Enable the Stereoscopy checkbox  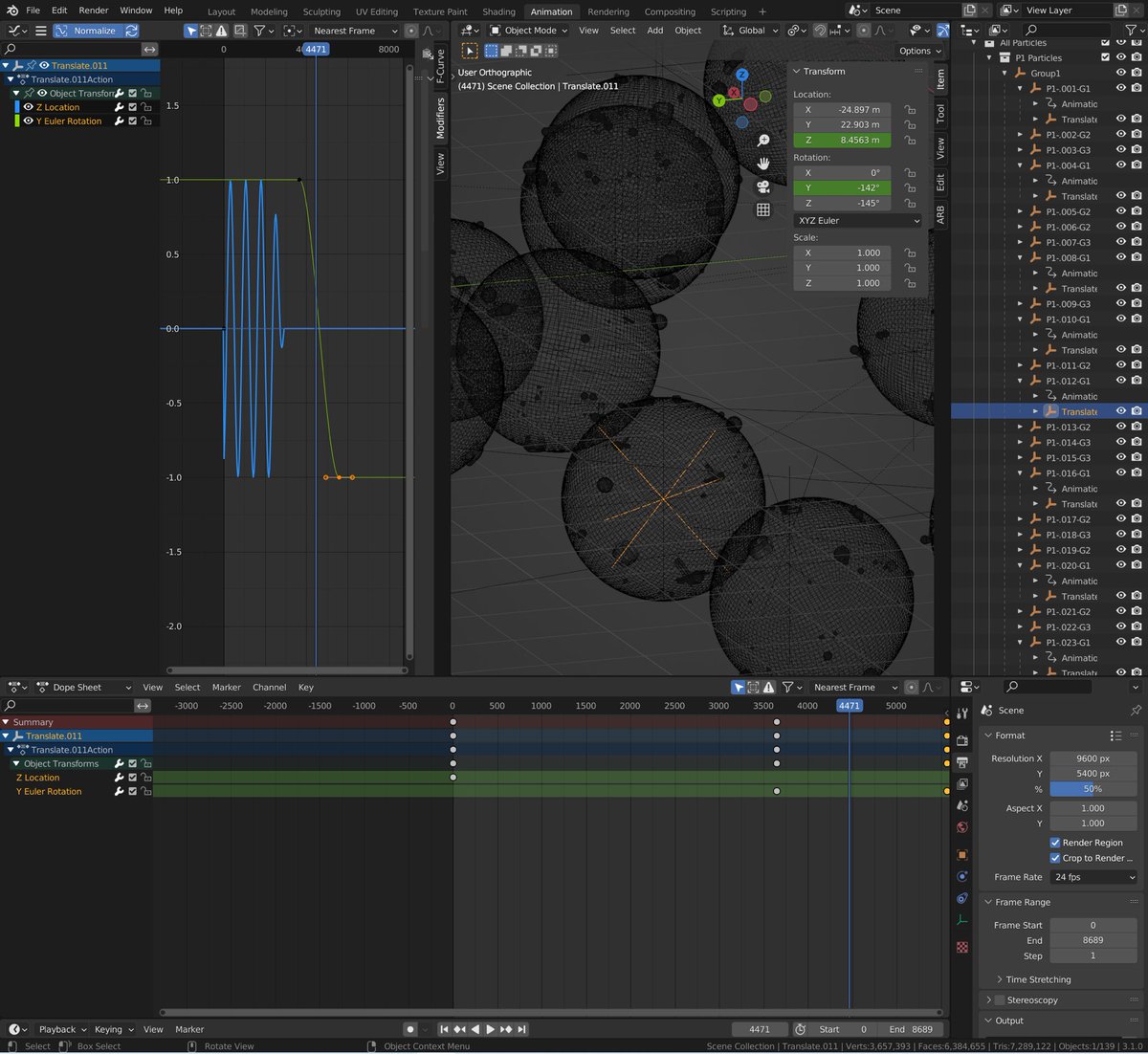click(1000, 1000)
